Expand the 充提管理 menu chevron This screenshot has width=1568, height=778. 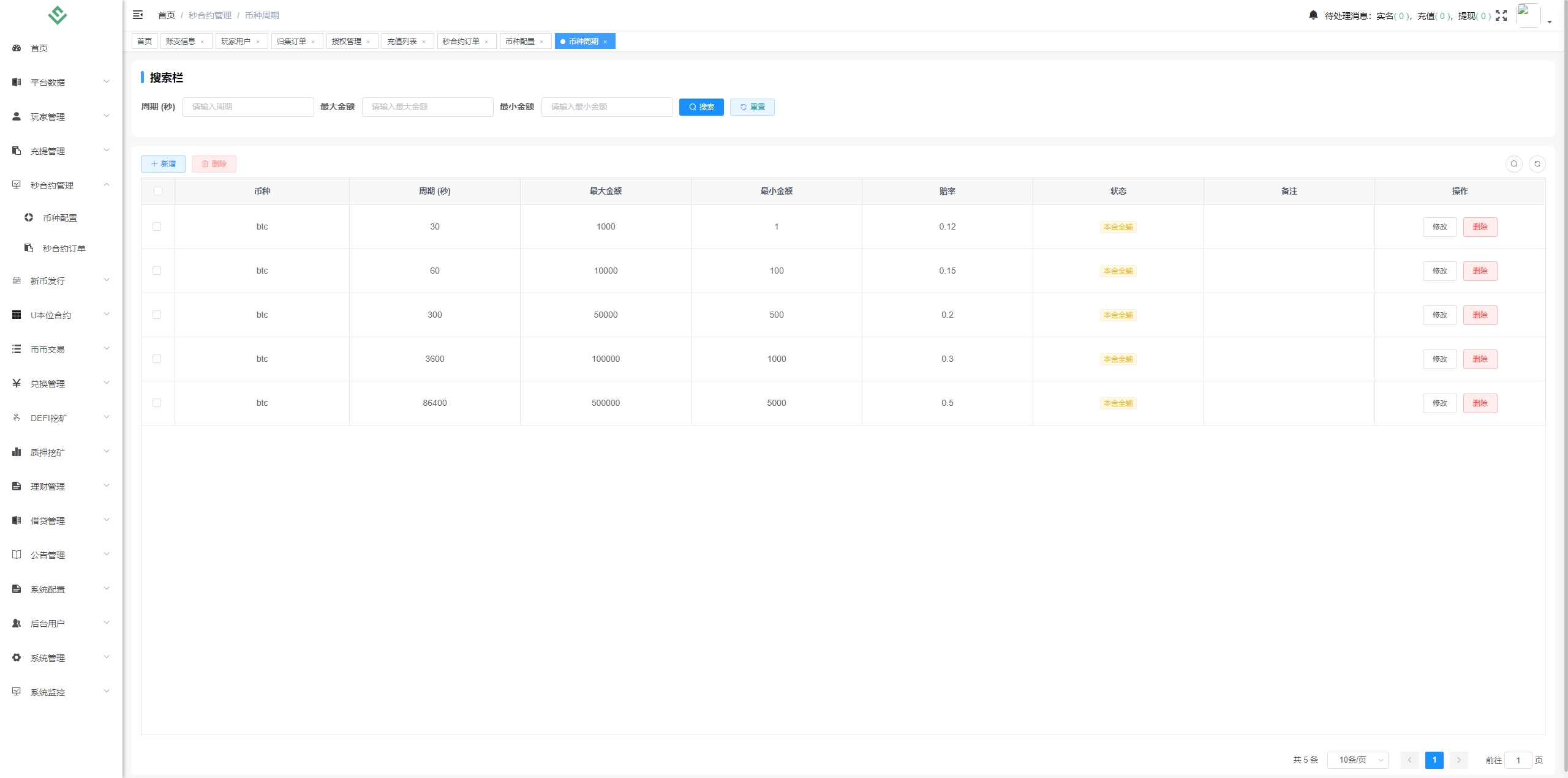click(107, 150)
